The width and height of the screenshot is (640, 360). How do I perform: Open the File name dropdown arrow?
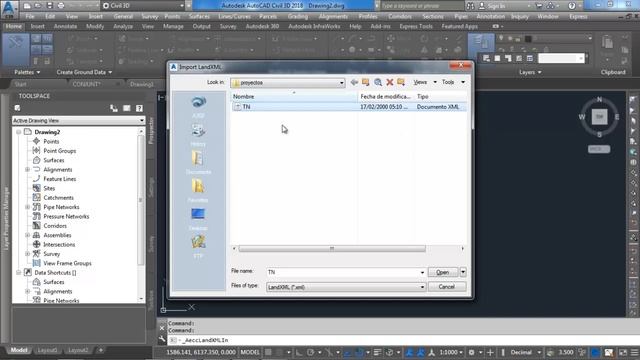pyautogui.click(x=422, y=272)
